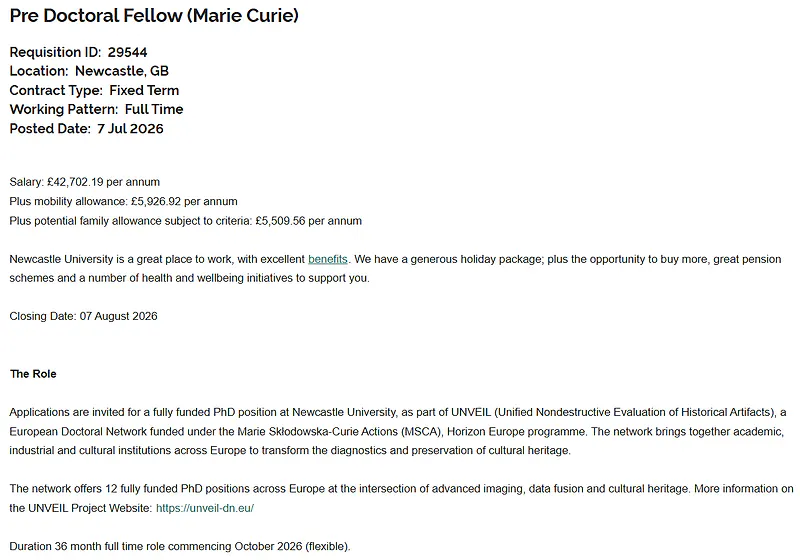Image resolution: width=800 pixels, height=560 pixels.
Task: Click the Duration 36 month role line
Action: click(180, 546)
